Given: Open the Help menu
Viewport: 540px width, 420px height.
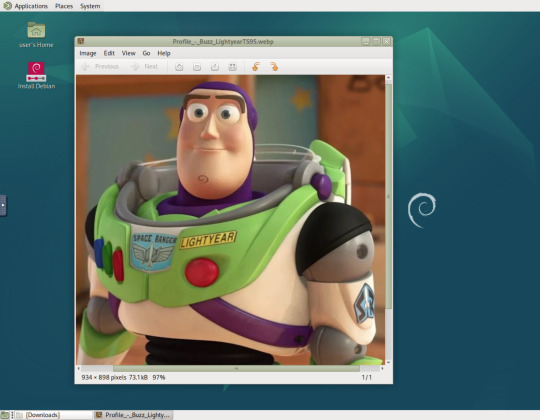Looking at the screenshot, I should 164,53.
